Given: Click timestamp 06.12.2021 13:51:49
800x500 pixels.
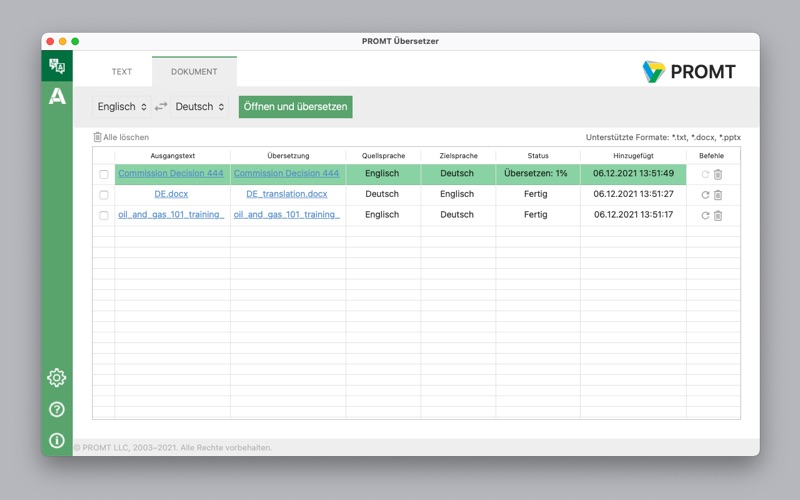Looking at the screenshot, I should [x=633, y=173].
